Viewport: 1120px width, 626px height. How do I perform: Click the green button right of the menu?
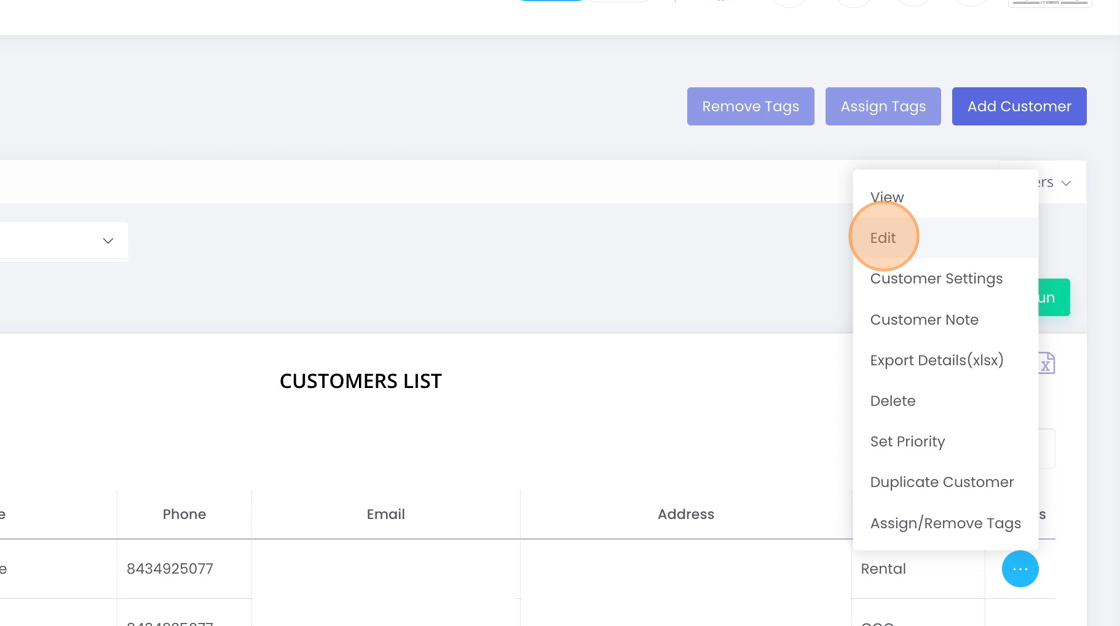point(1054,298)
